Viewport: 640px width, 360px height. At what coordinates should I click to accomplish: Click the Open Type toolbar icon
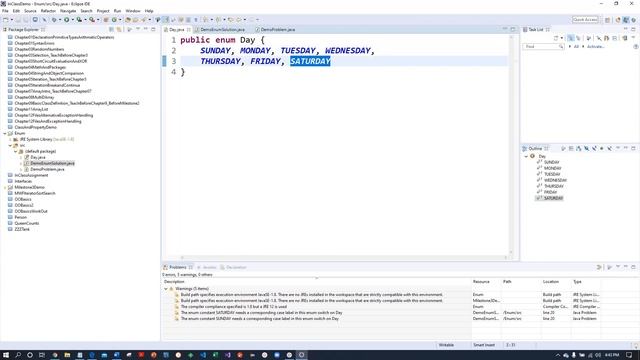tap(128, 20)
